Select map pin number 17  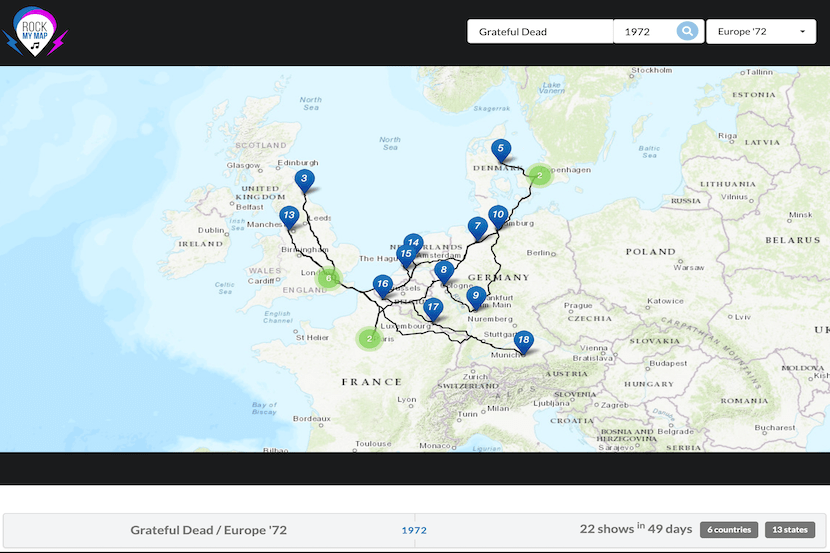(x=433, y=310)
